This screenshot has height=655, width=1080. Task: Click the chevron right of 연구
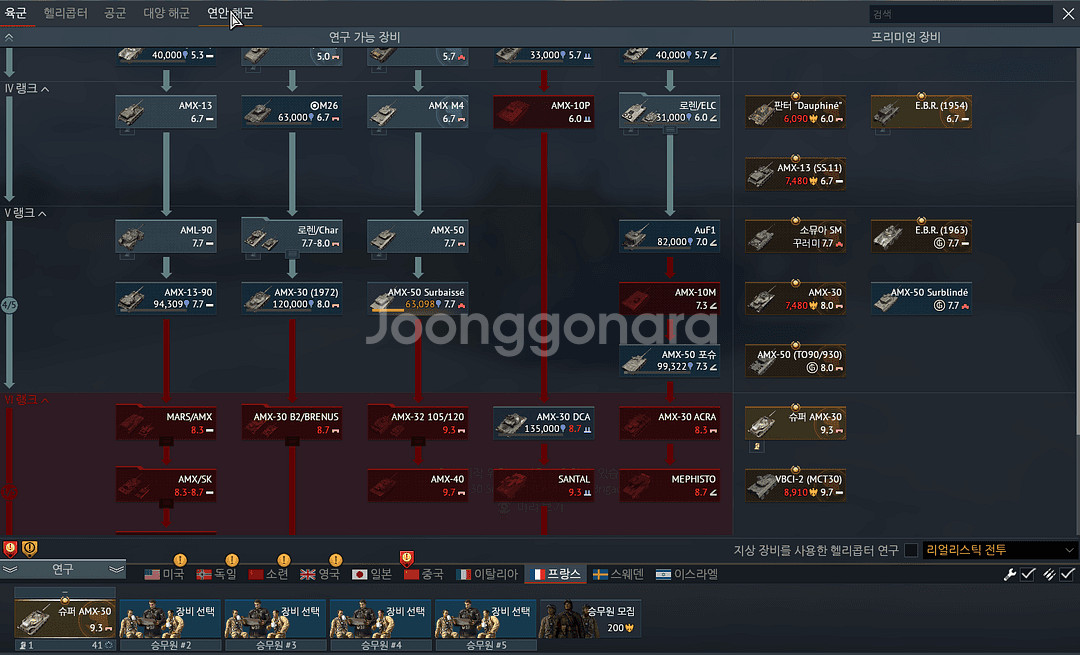pyautogui.click(x=116, y=570)
